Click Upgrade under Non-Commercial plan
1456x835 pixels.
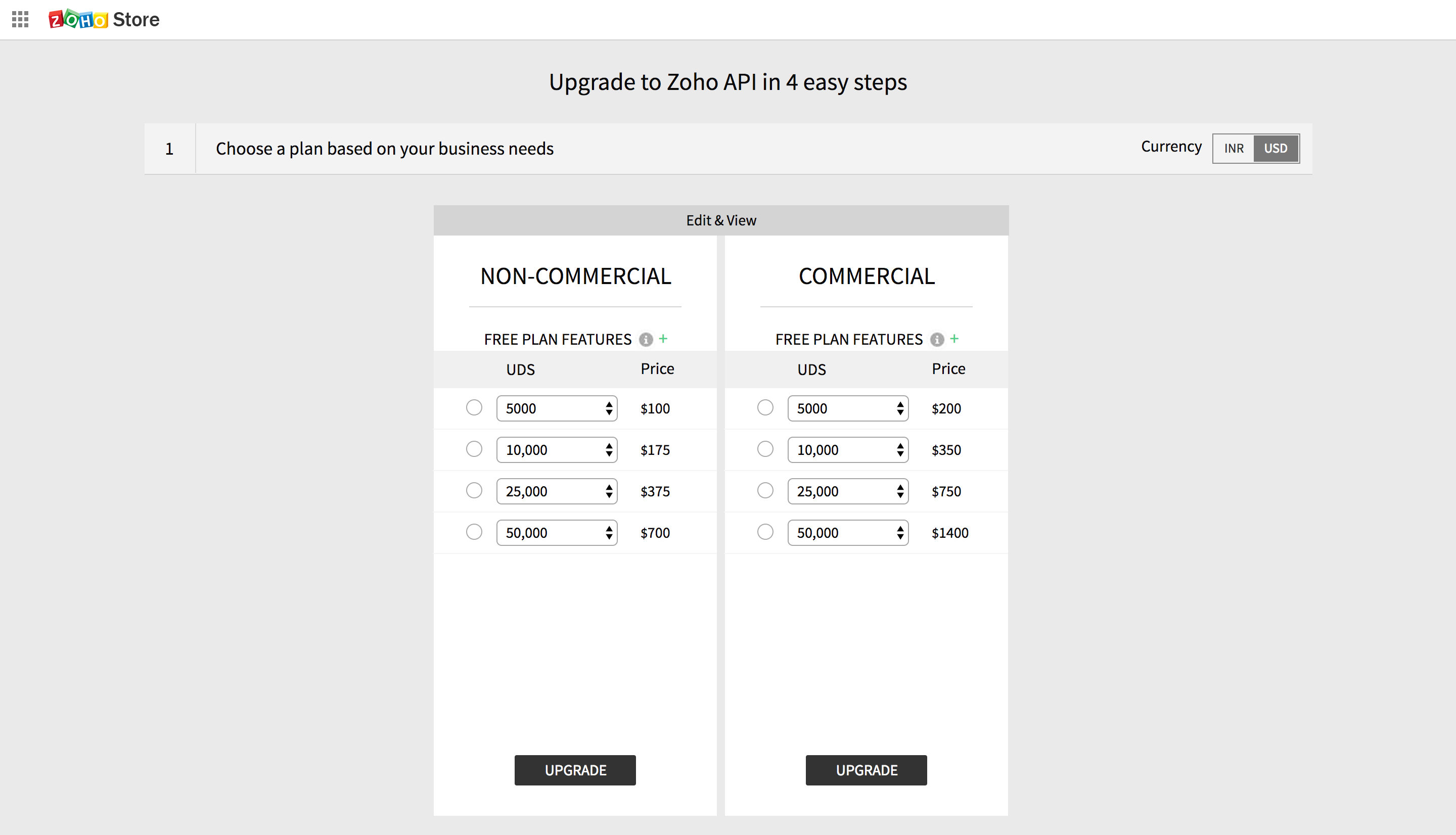click(575, 770)
